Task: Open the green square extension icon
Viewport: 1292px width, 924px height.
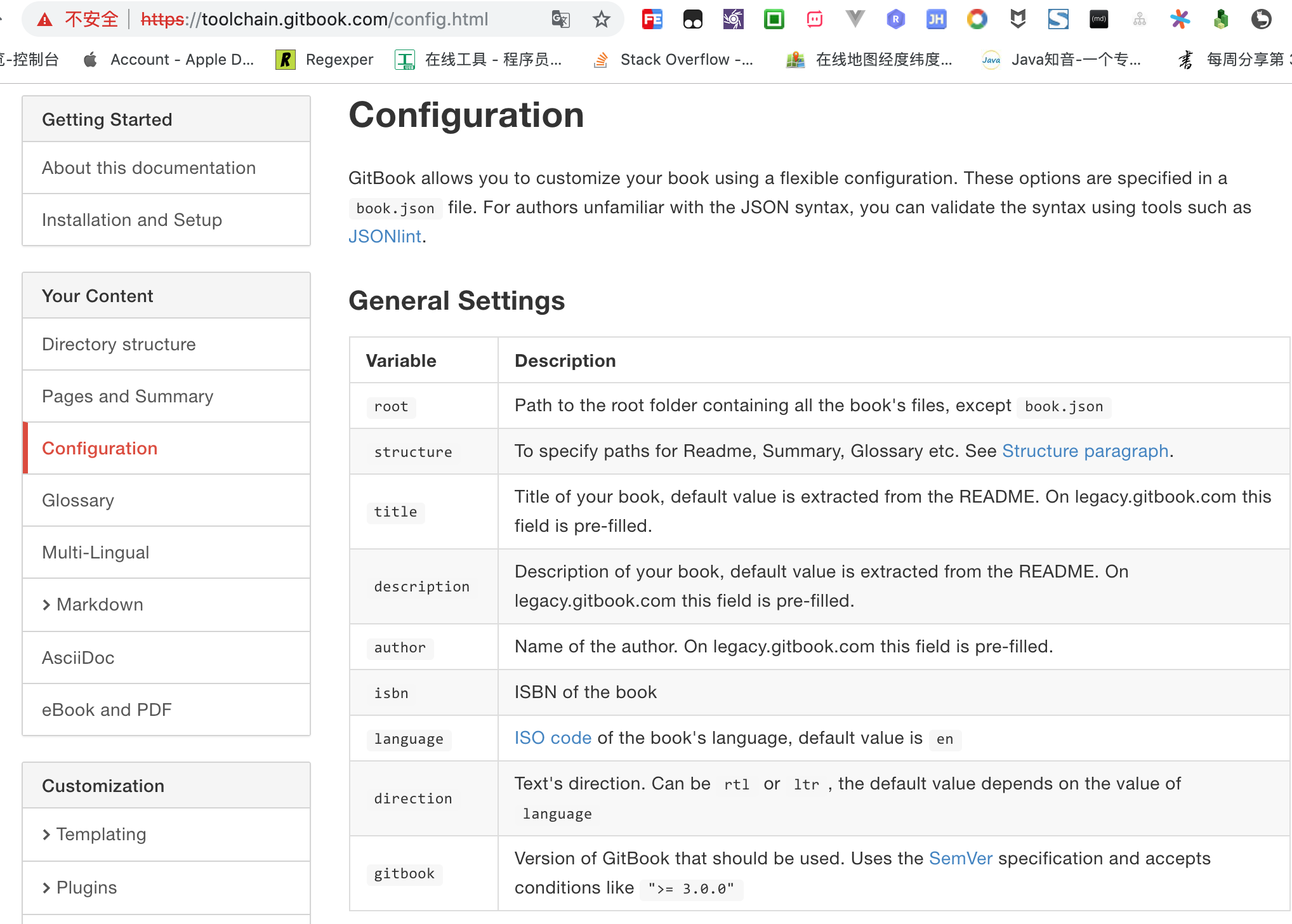Action: 774,20
